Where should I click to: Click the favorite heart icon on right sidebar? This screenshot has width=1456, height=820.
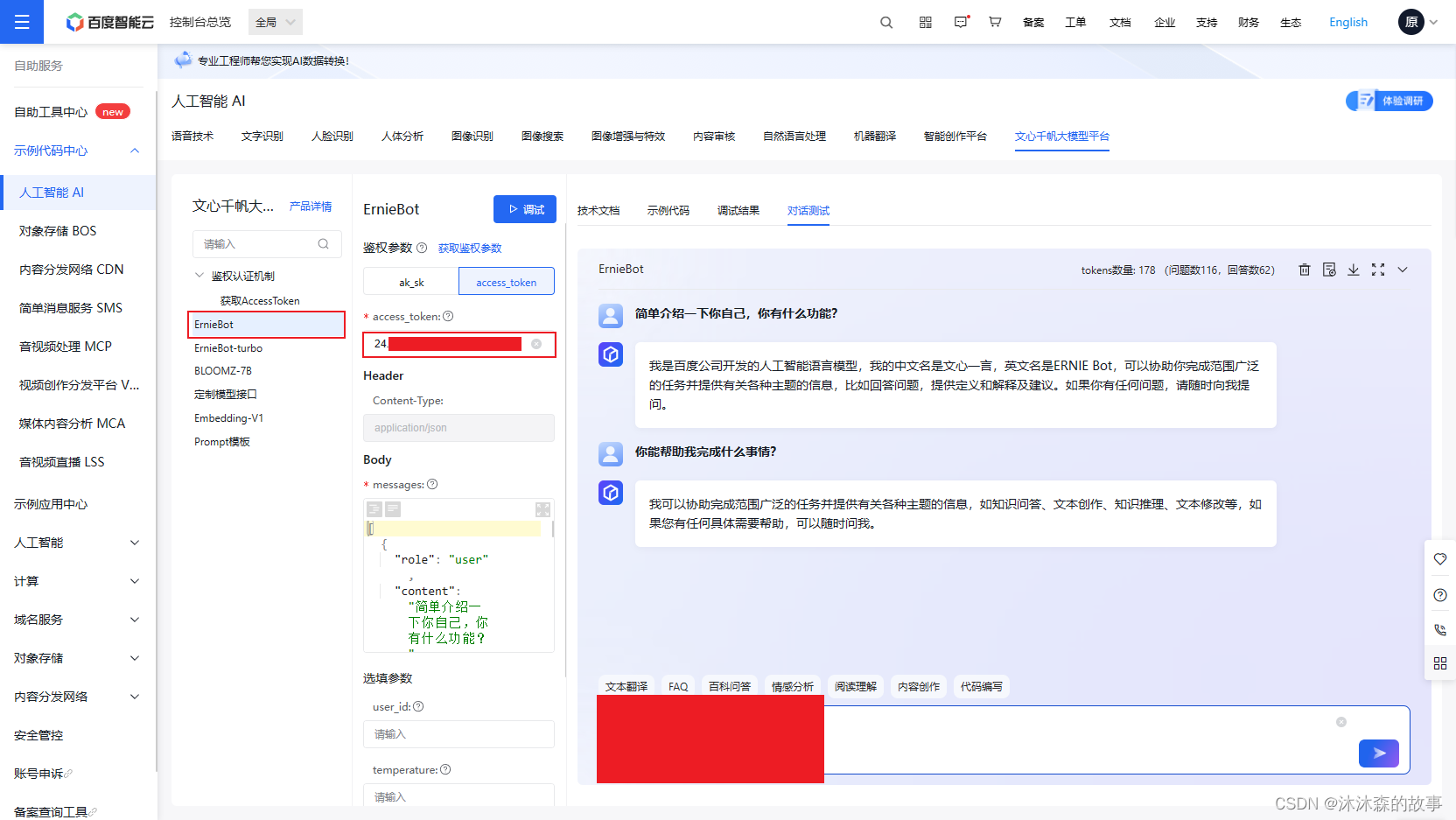click(x=1440, y=559)
